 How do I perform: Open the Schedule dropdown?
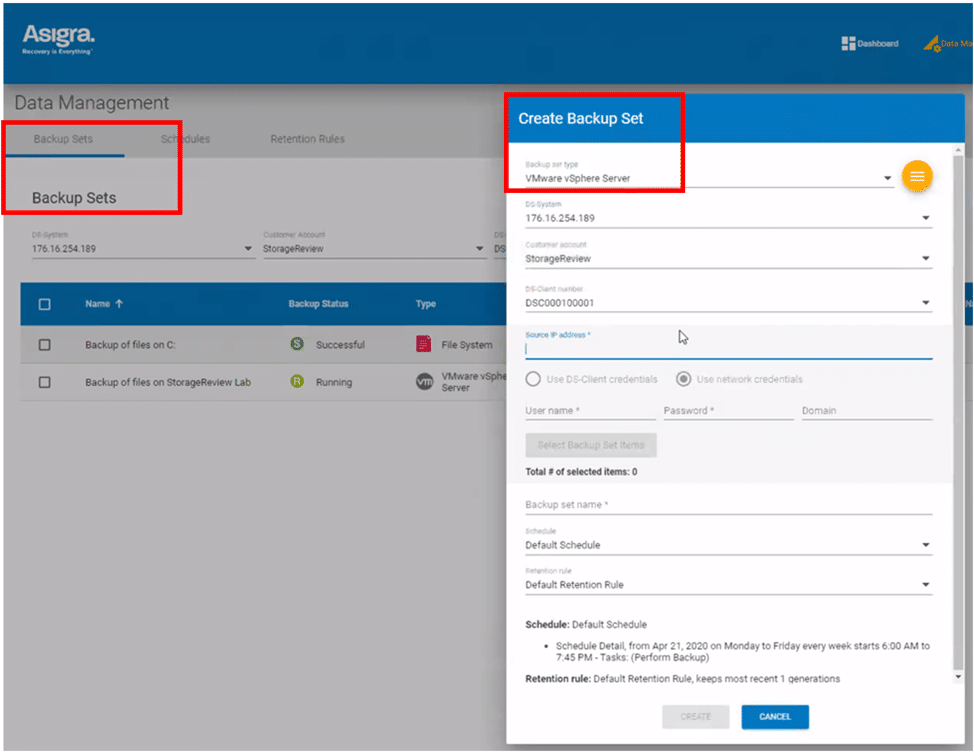tap(729, 545)
